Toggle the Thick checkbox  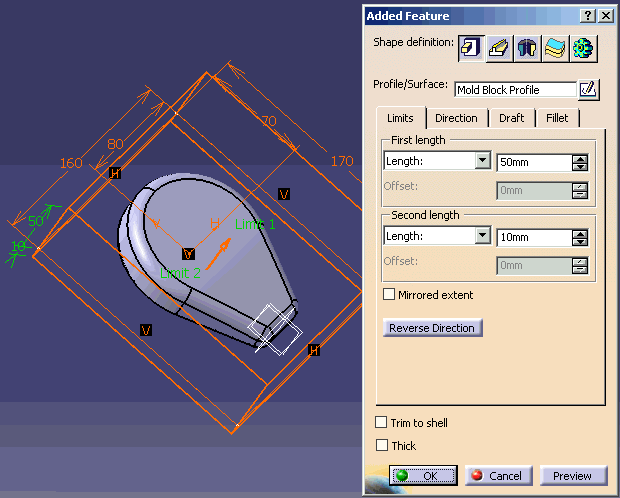click(x=381, y=446)
